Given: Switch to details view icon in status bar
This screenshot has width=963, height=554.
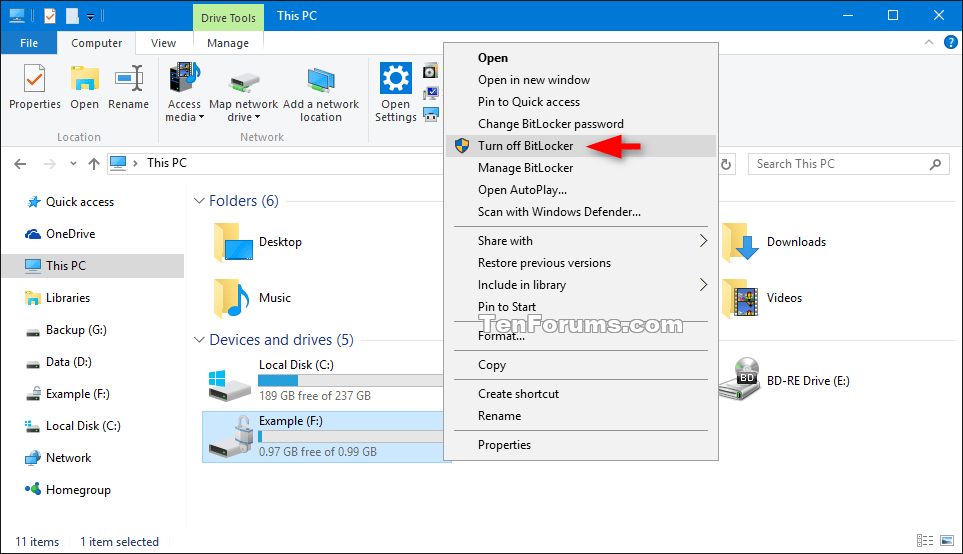Looking at the screenshot, I should (924, 540).
